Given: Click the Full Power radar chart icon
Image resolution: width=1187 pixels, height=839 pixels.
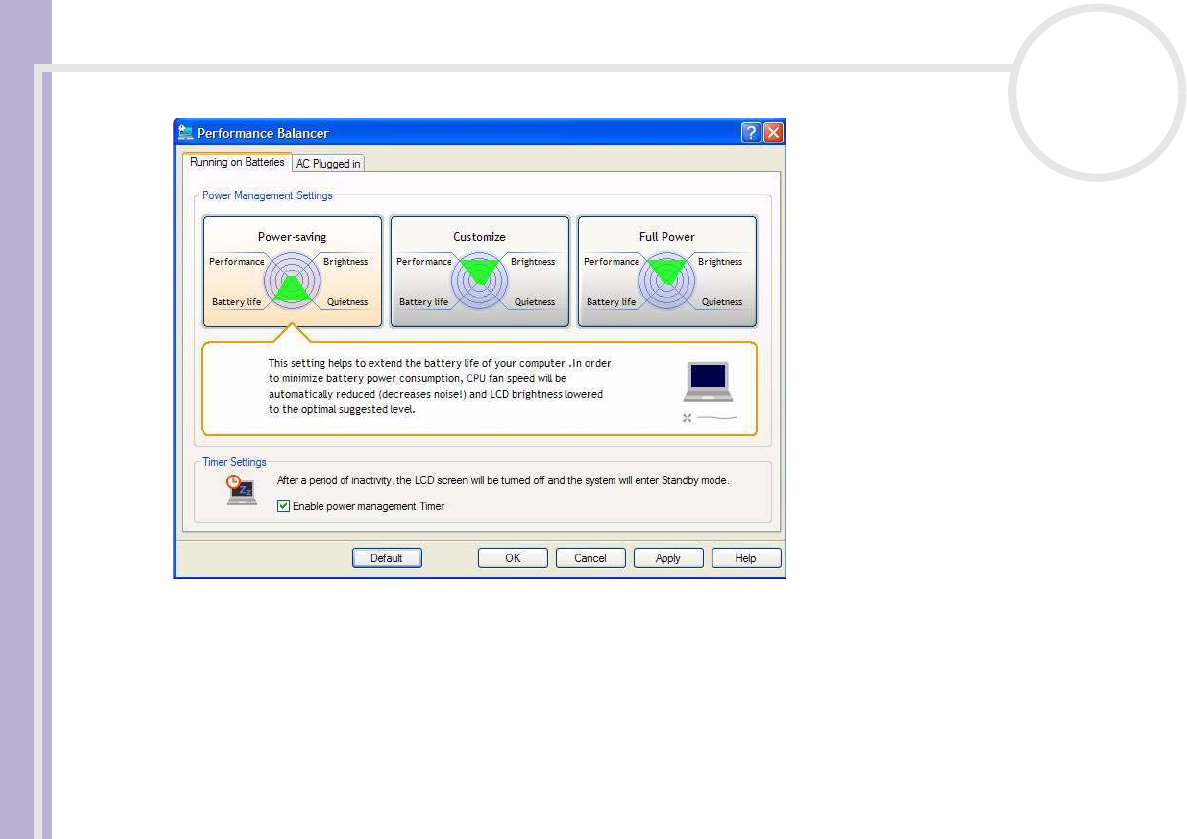Looking at the screenshot, I should pyautogui.click(x=667, y=281).
